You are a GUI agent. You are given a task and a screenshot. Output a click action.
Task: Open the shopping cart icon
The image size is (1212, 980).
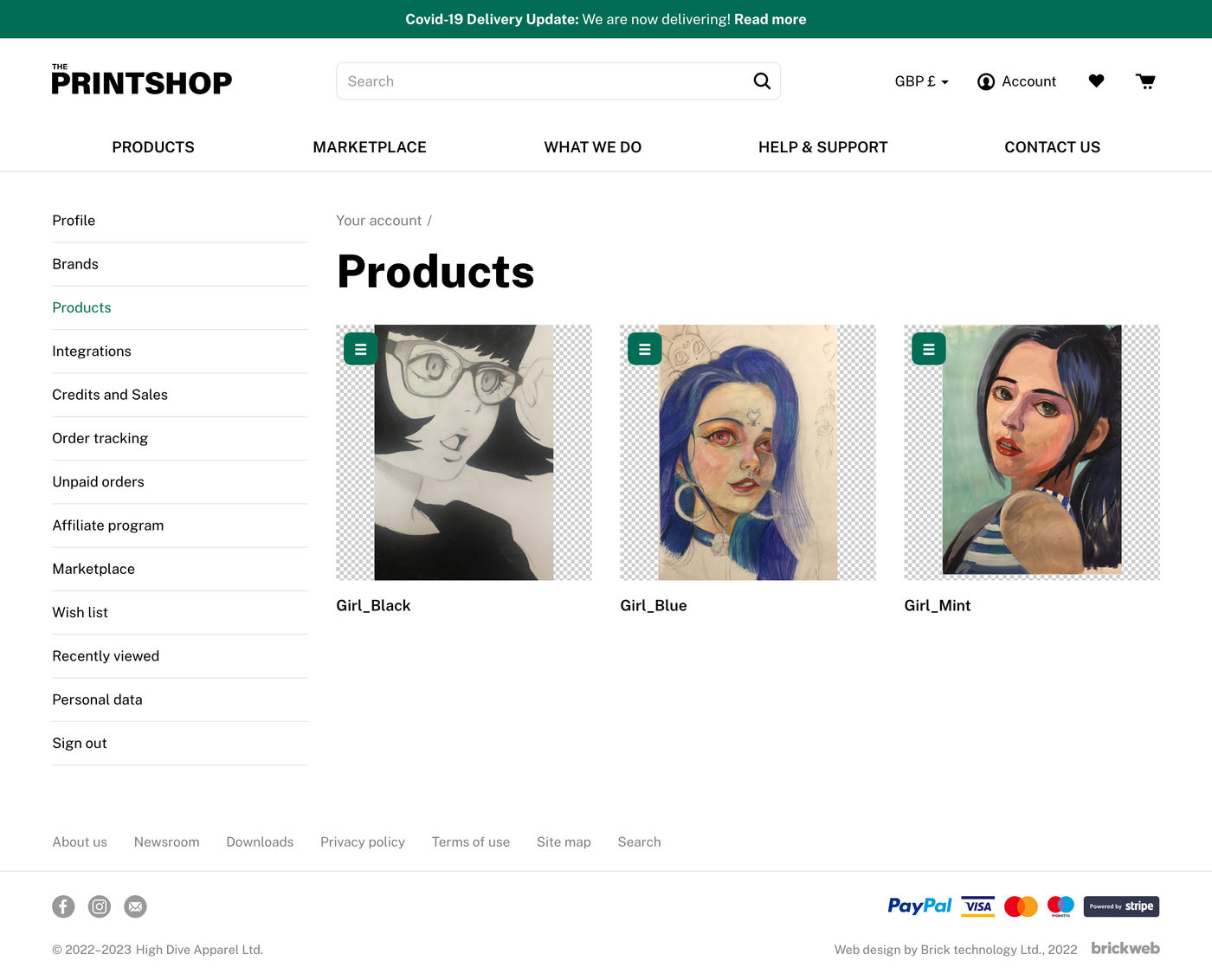click(1144, 81)
